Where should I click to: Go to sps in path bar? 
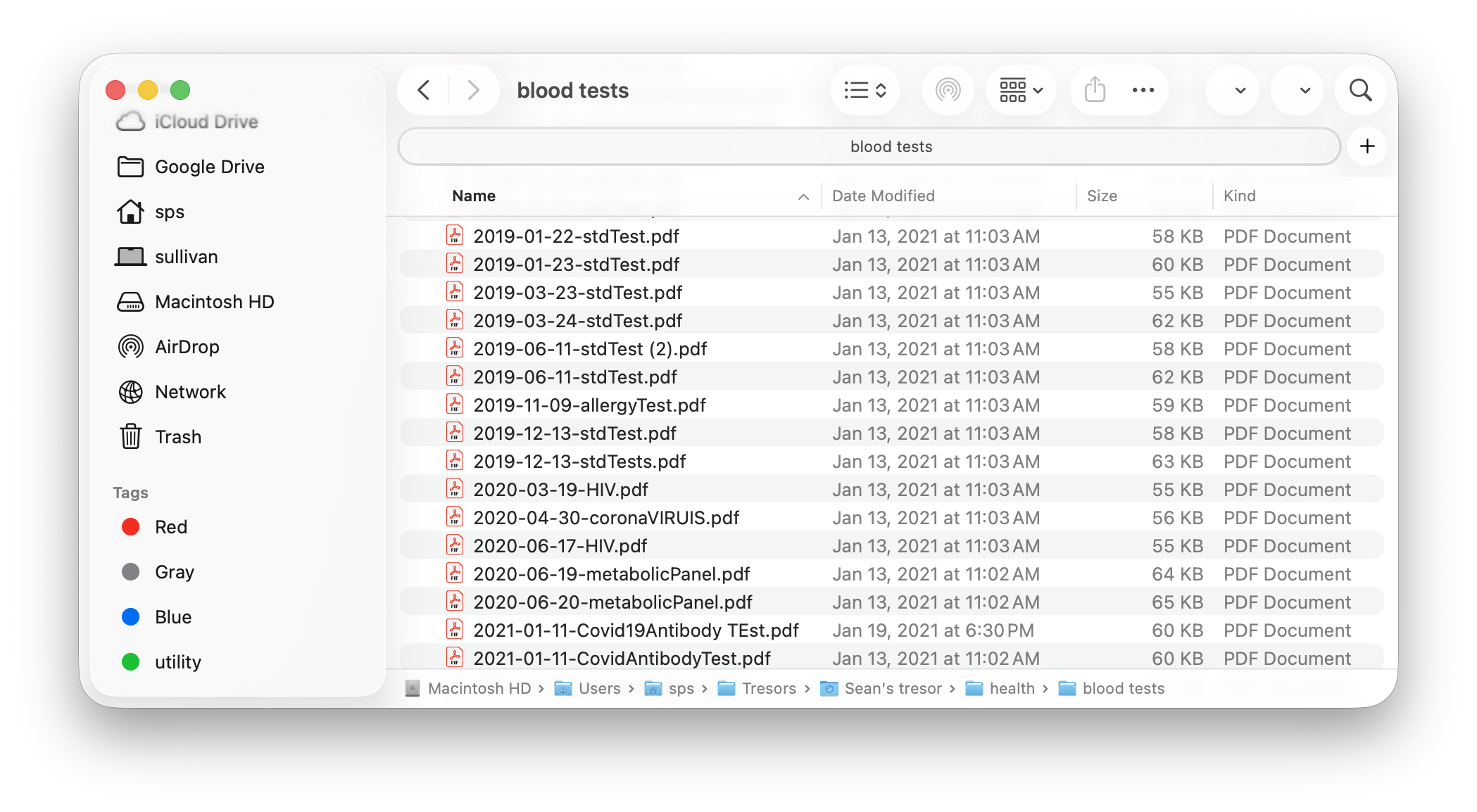point(670,688)
